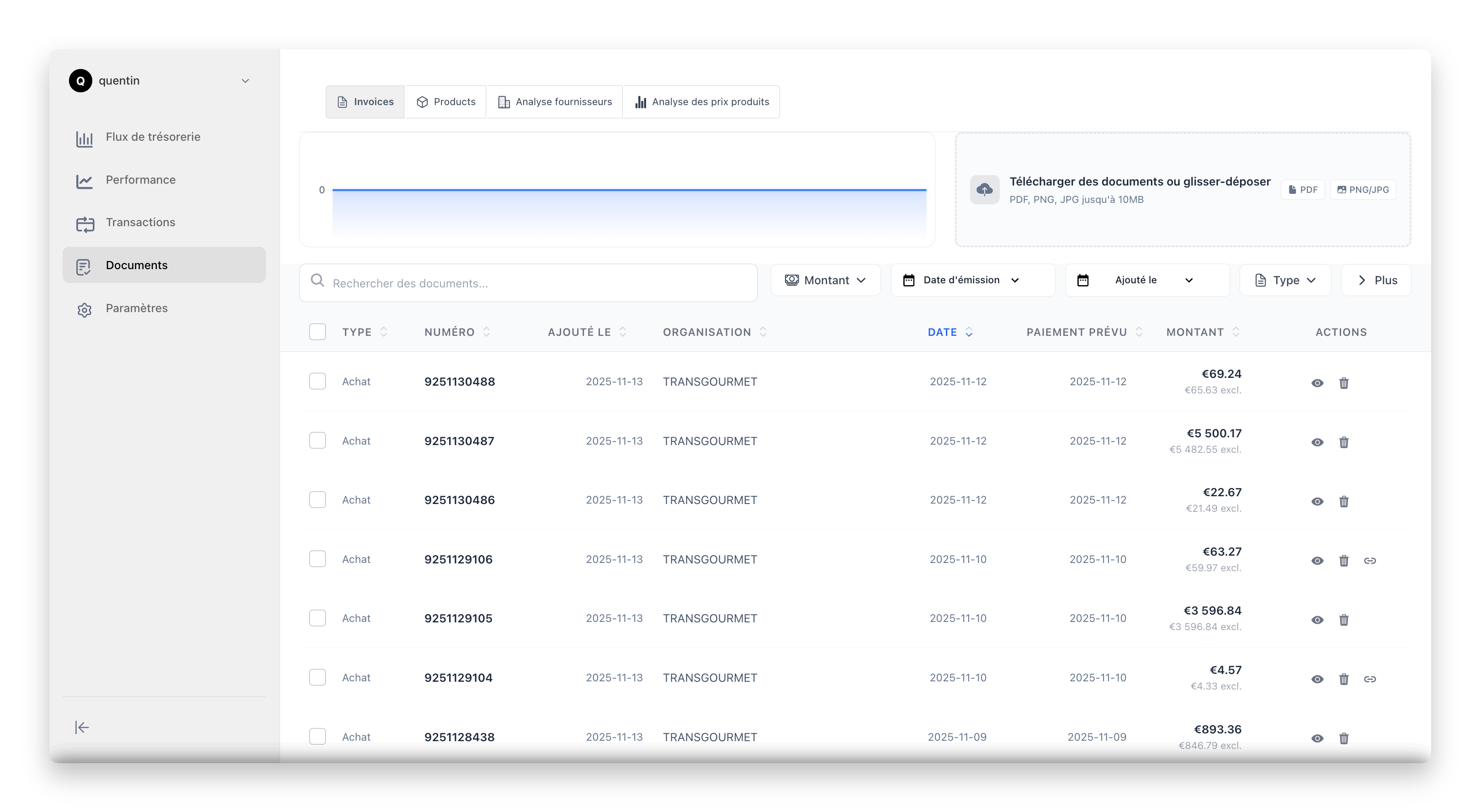Click the upload cloud icon
This screenshot has height=812, width=1480.
tap(985, 190)
